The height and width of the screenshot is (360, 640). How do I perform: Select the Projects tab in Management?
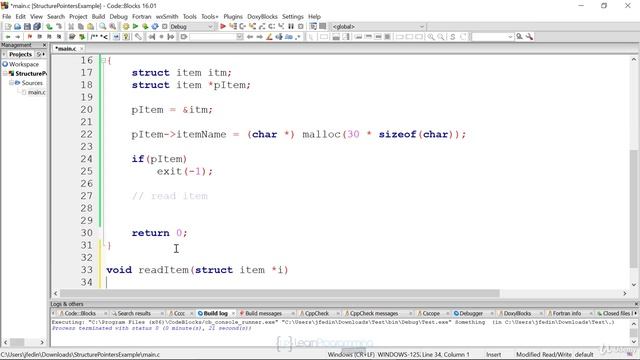click(20, 54)
